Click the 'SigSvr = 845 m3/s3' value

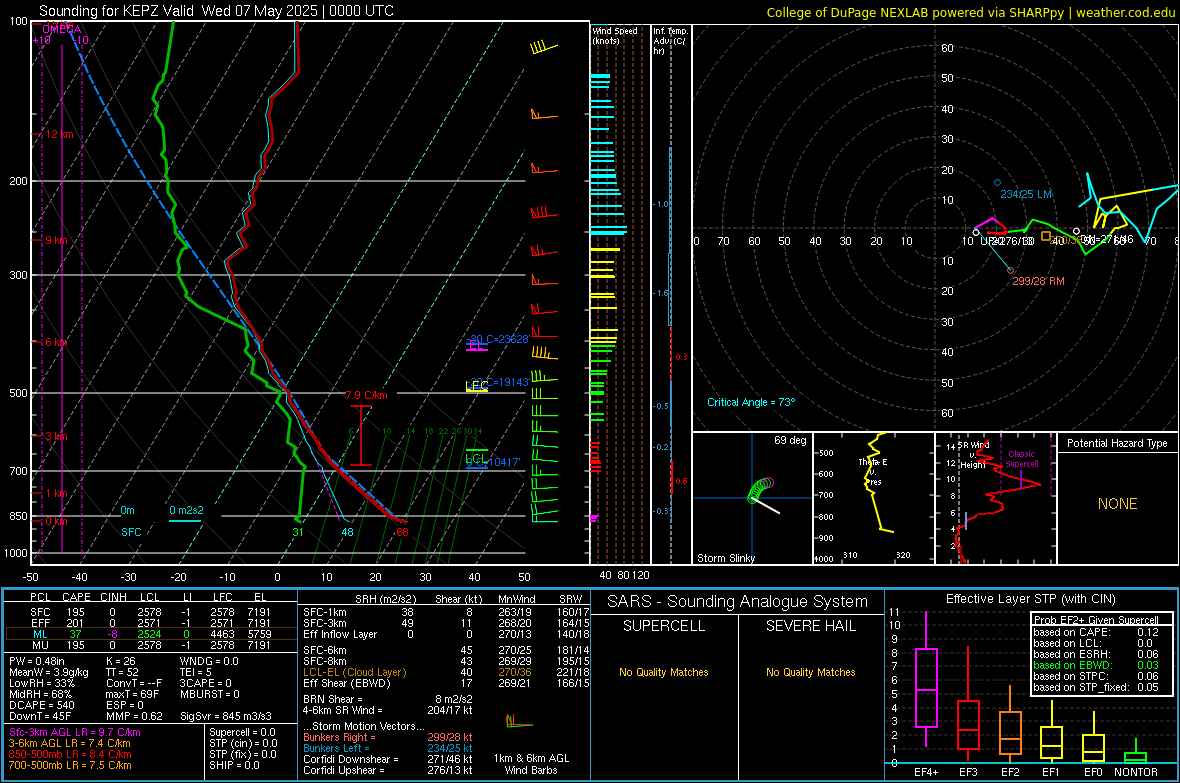pyautogui.click(x=226, y=717)
